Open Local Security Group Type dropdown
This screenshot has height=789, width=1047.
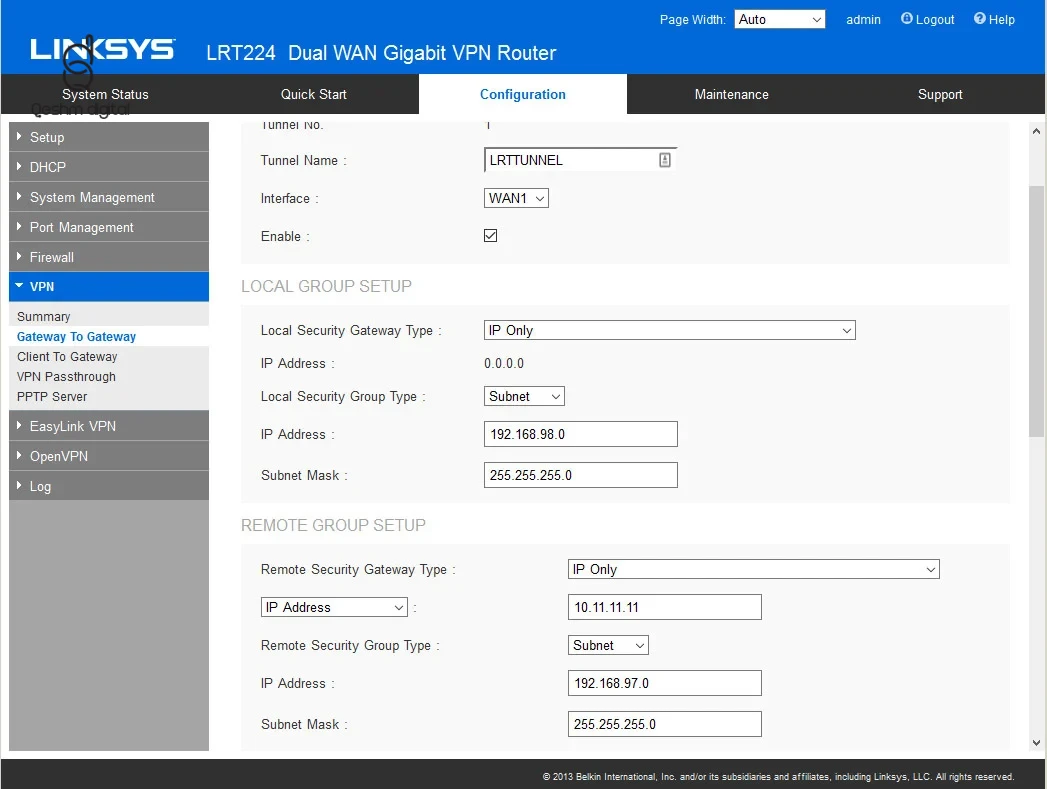524,397
